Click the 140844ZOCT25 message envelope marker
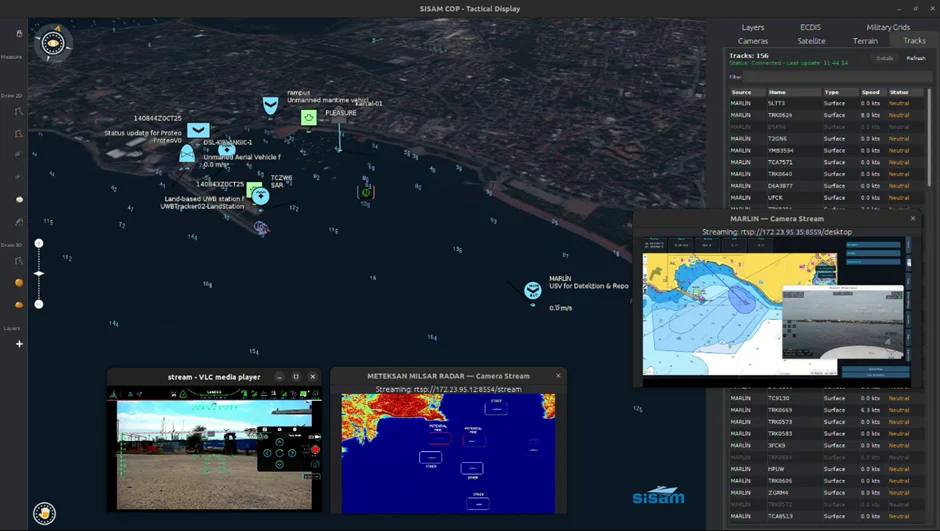940x531 pixels. click(198, 130)
